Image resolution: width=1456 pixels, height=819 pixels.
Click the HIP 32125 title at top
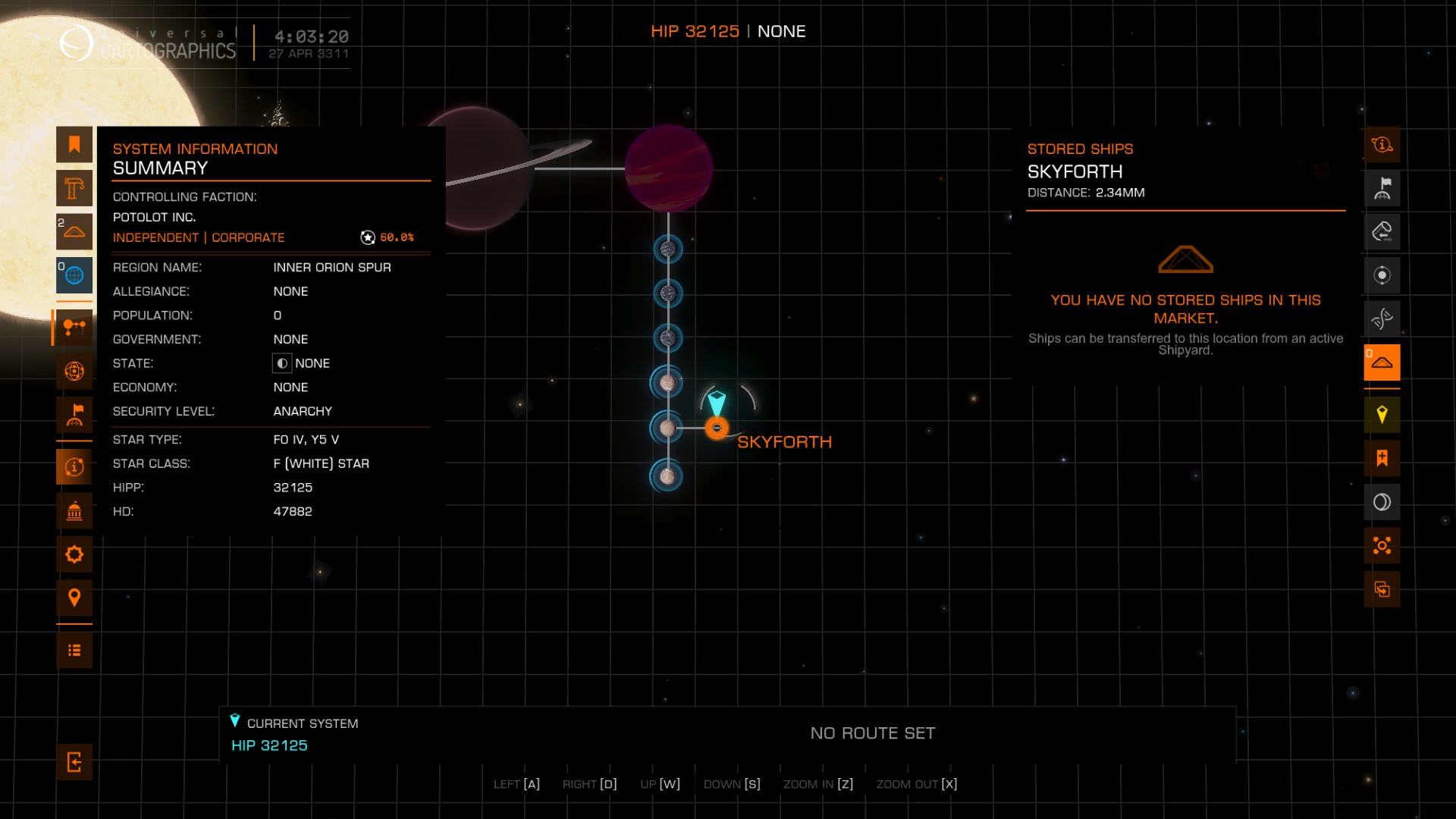[695, 31]
